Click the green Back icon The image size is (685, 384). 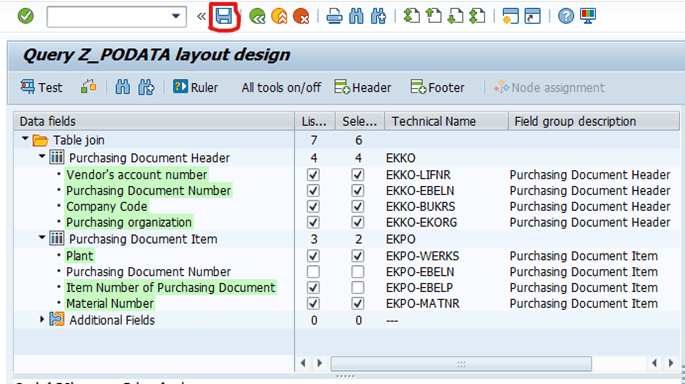[x=257, y=17]
